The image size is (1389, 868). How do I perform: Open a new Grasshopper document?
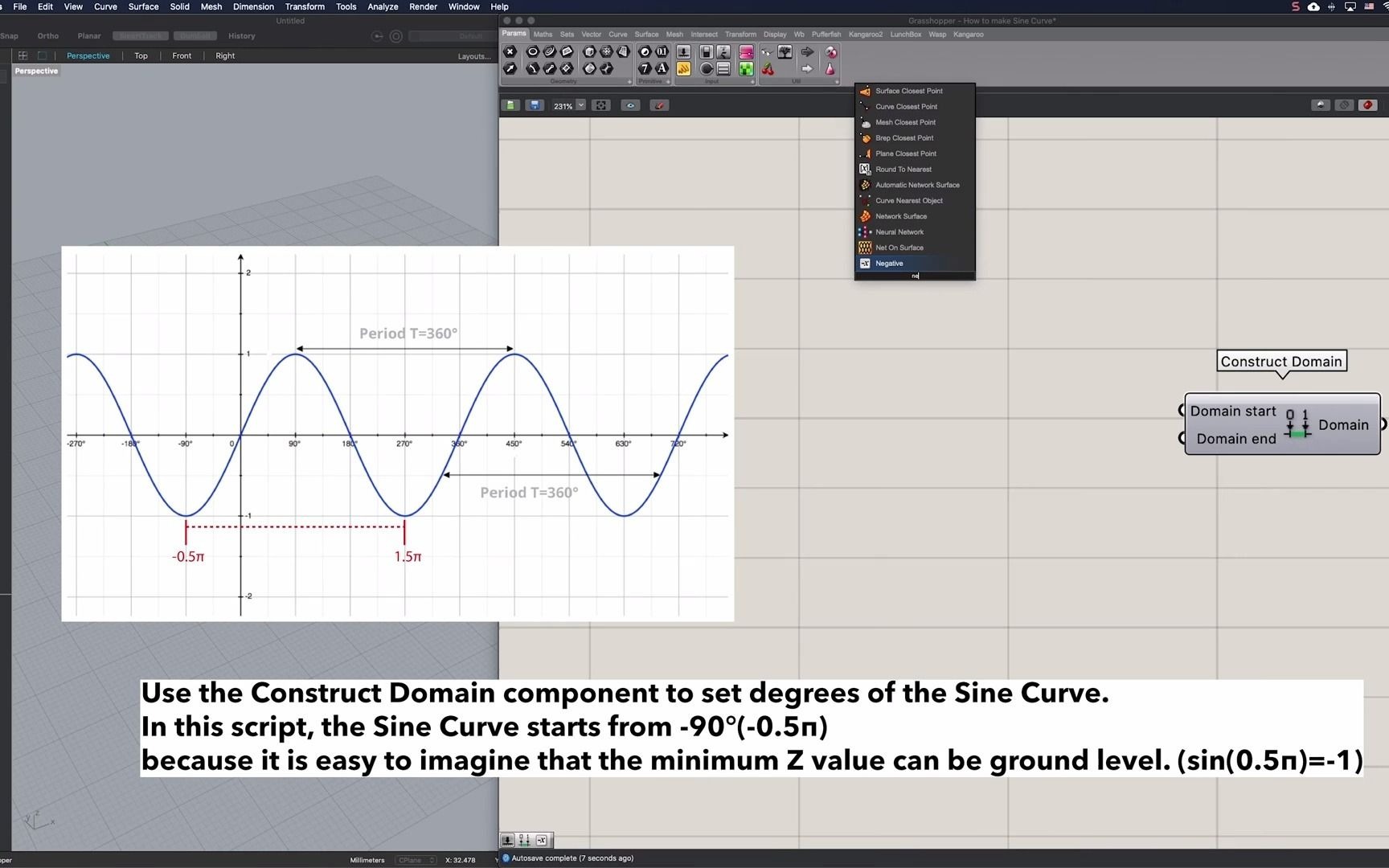coord(511,105)
